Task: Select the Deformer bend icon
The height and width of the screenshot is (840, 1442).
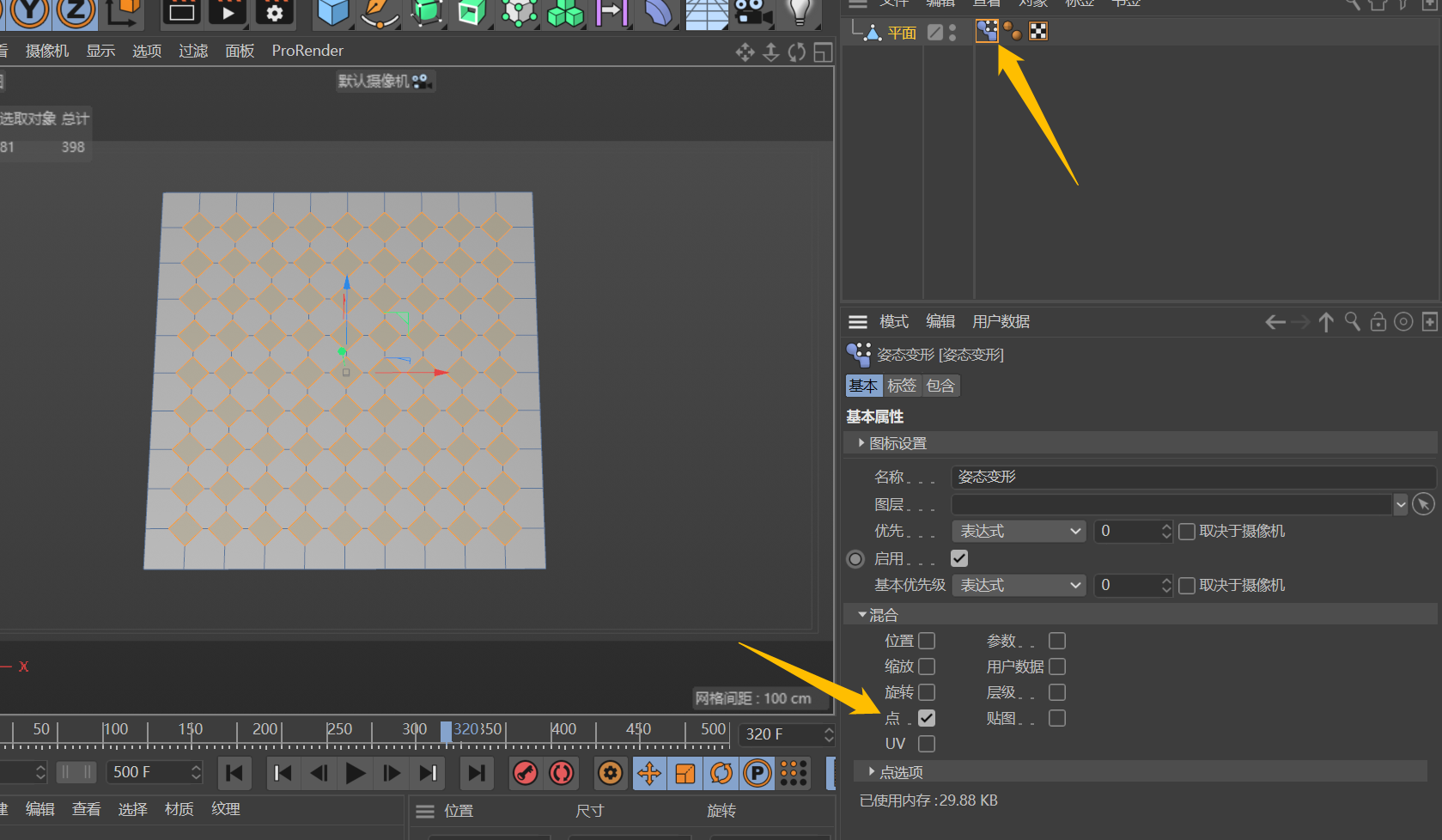Action: pos(658,12)
